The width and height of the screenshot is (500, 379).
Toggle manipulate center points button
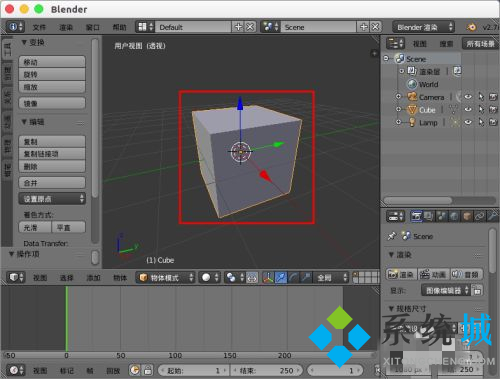(252, 277)
